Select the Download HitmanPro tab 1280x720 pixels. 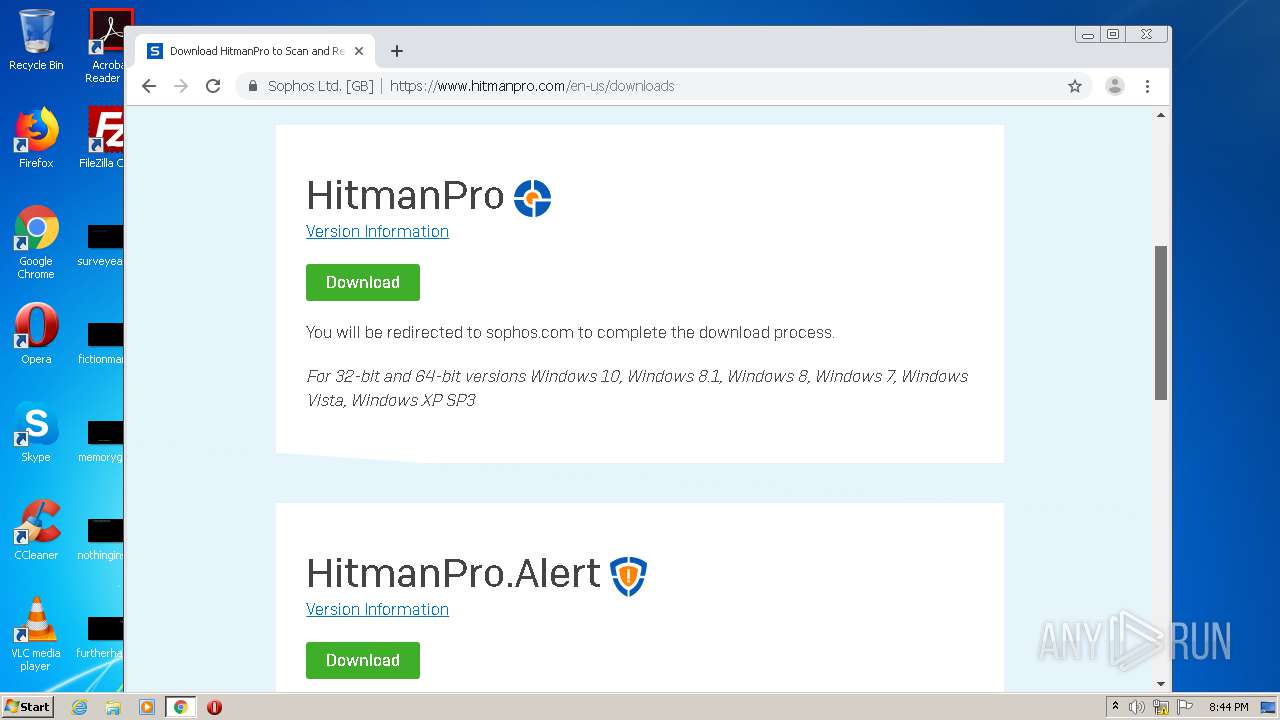[x=256, y=51]
